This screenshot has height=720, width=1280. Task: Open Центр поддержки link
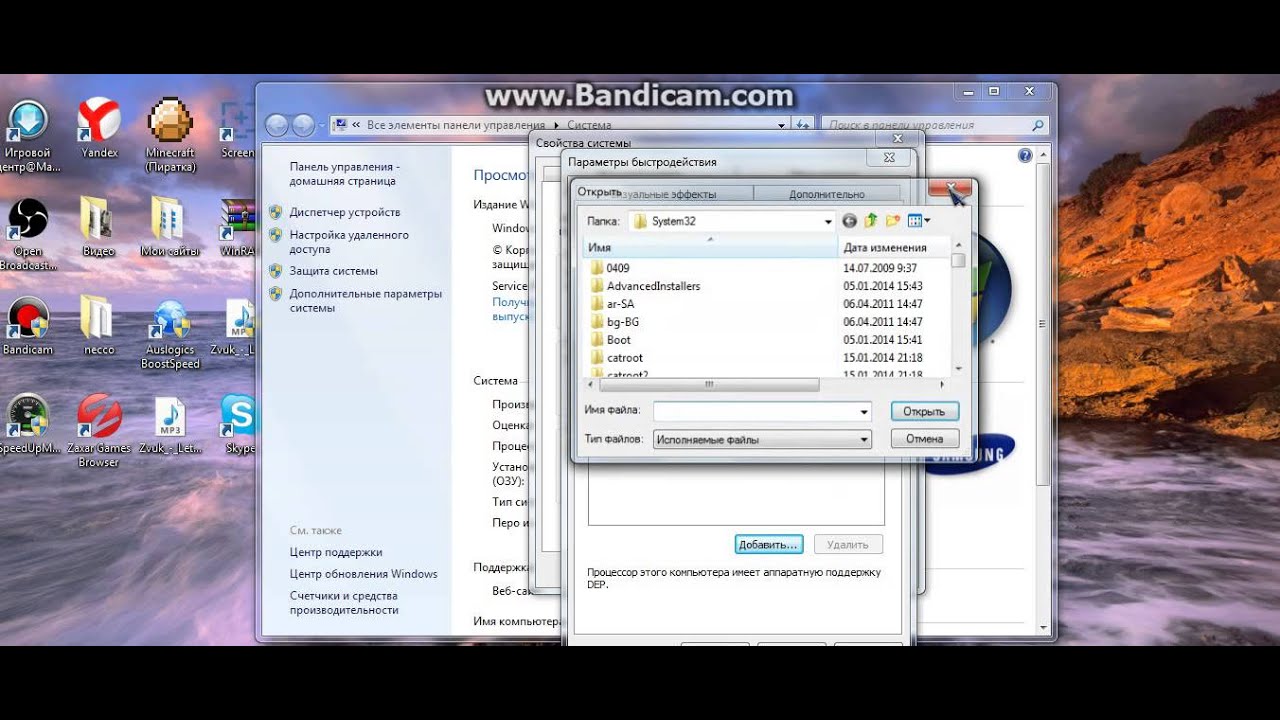point(336,552)
